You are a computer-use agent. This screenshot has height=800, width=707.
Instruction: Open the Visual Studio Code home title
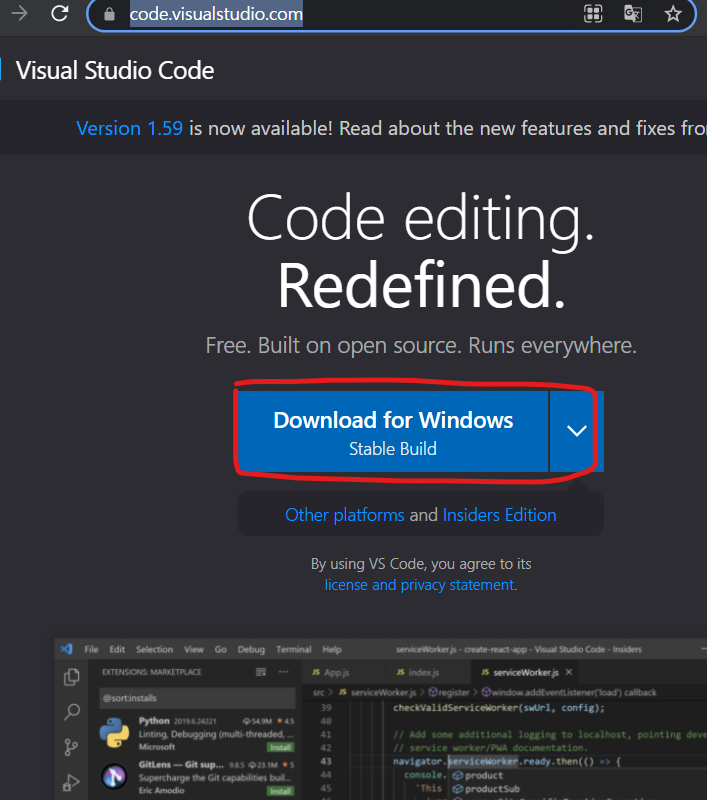click(x=115, y=70)
